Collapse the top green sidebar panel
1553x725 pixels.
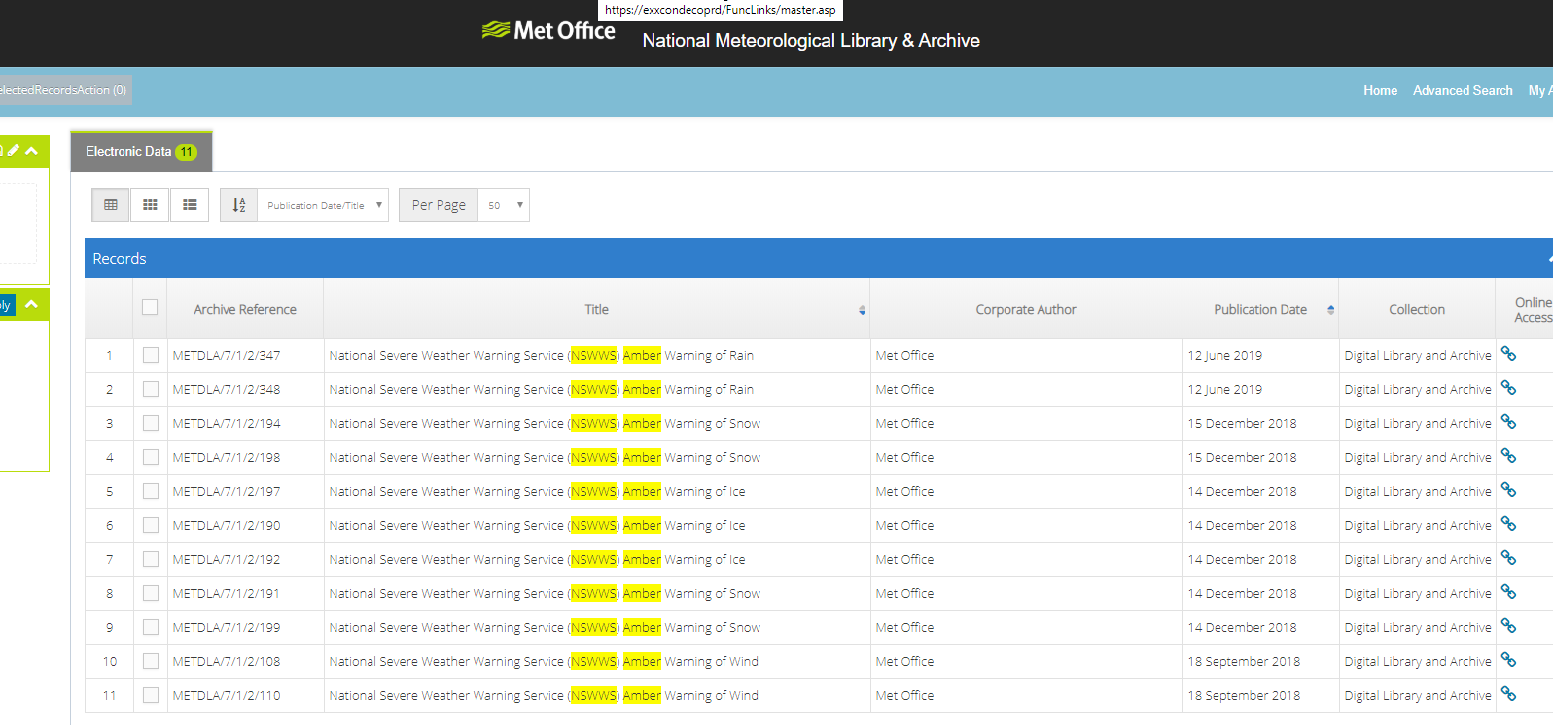(x=32, y=151)
